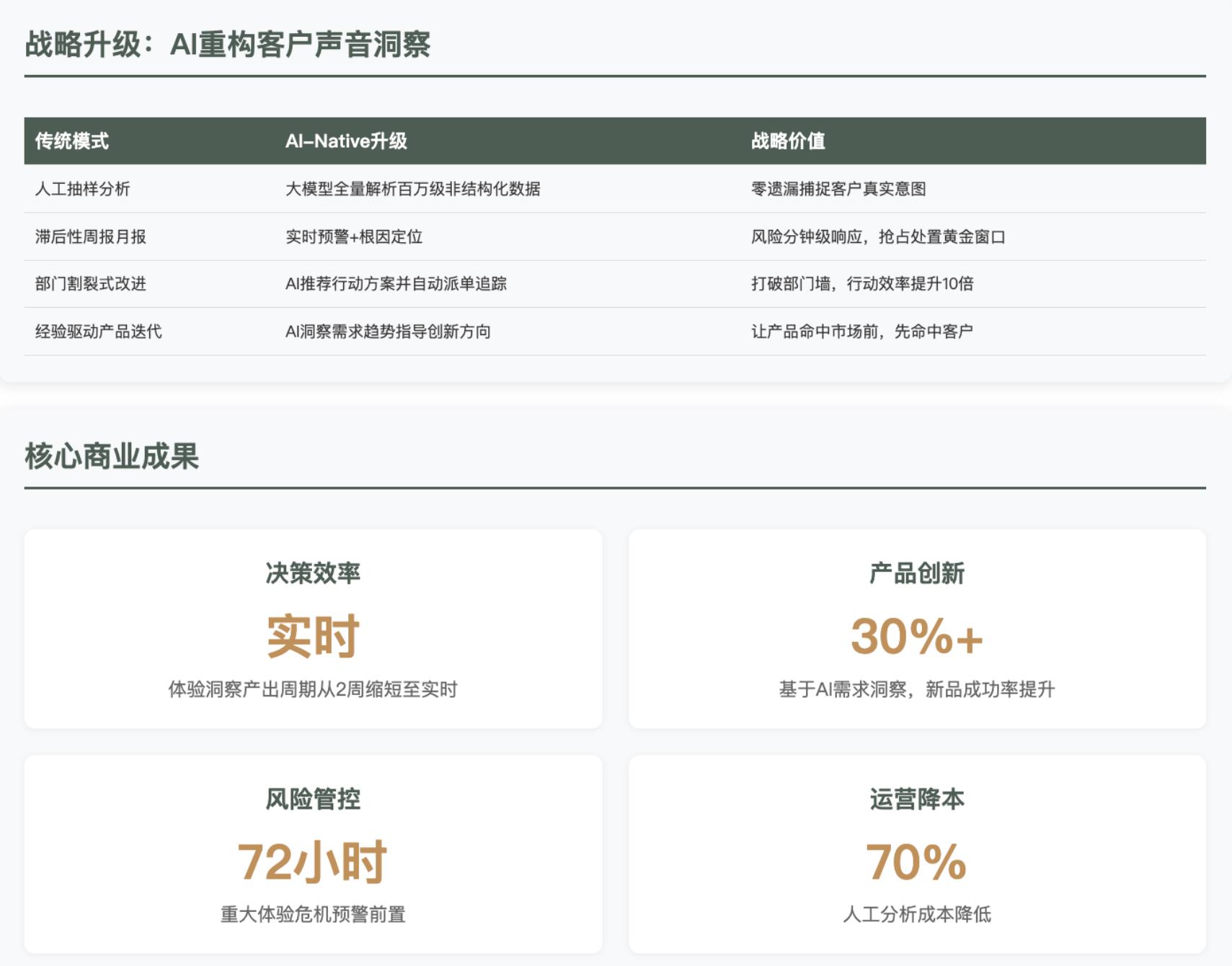Click the caption 基于AI需求洞察，新品成功率提升
The width and height of the screenshot is (1232, 966).
tap(917, 689)
